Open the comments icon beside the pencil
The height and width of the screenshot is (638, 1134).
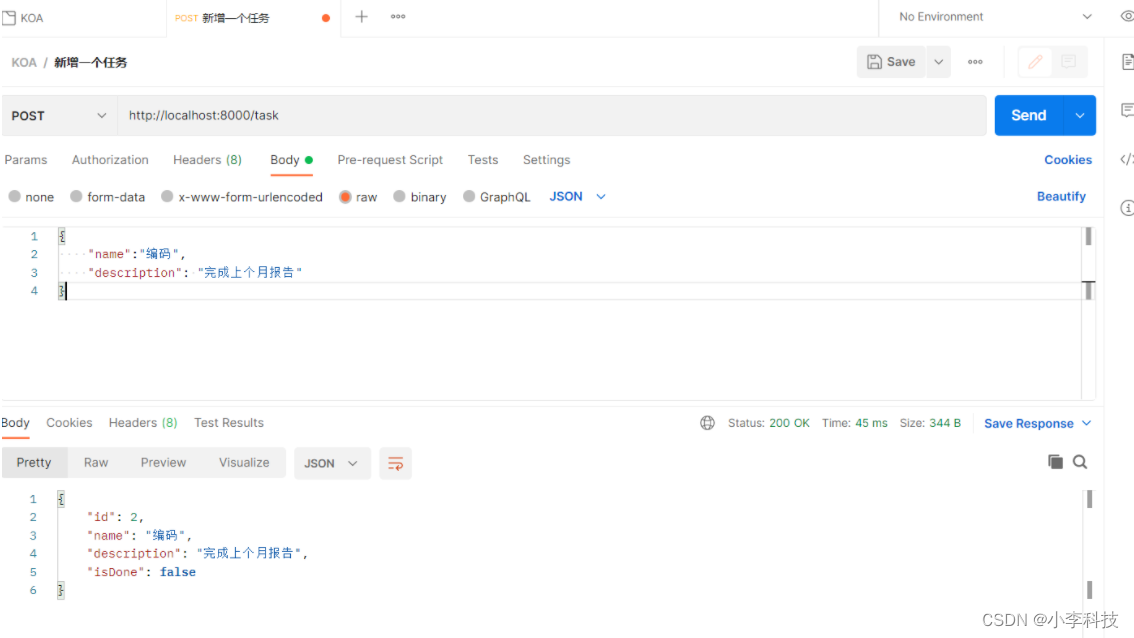[1068, 62]
